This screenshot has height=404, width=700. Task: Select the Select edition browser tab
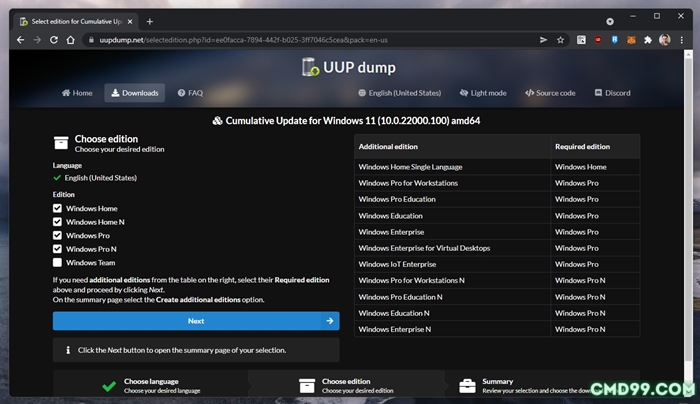coord(76,21)
